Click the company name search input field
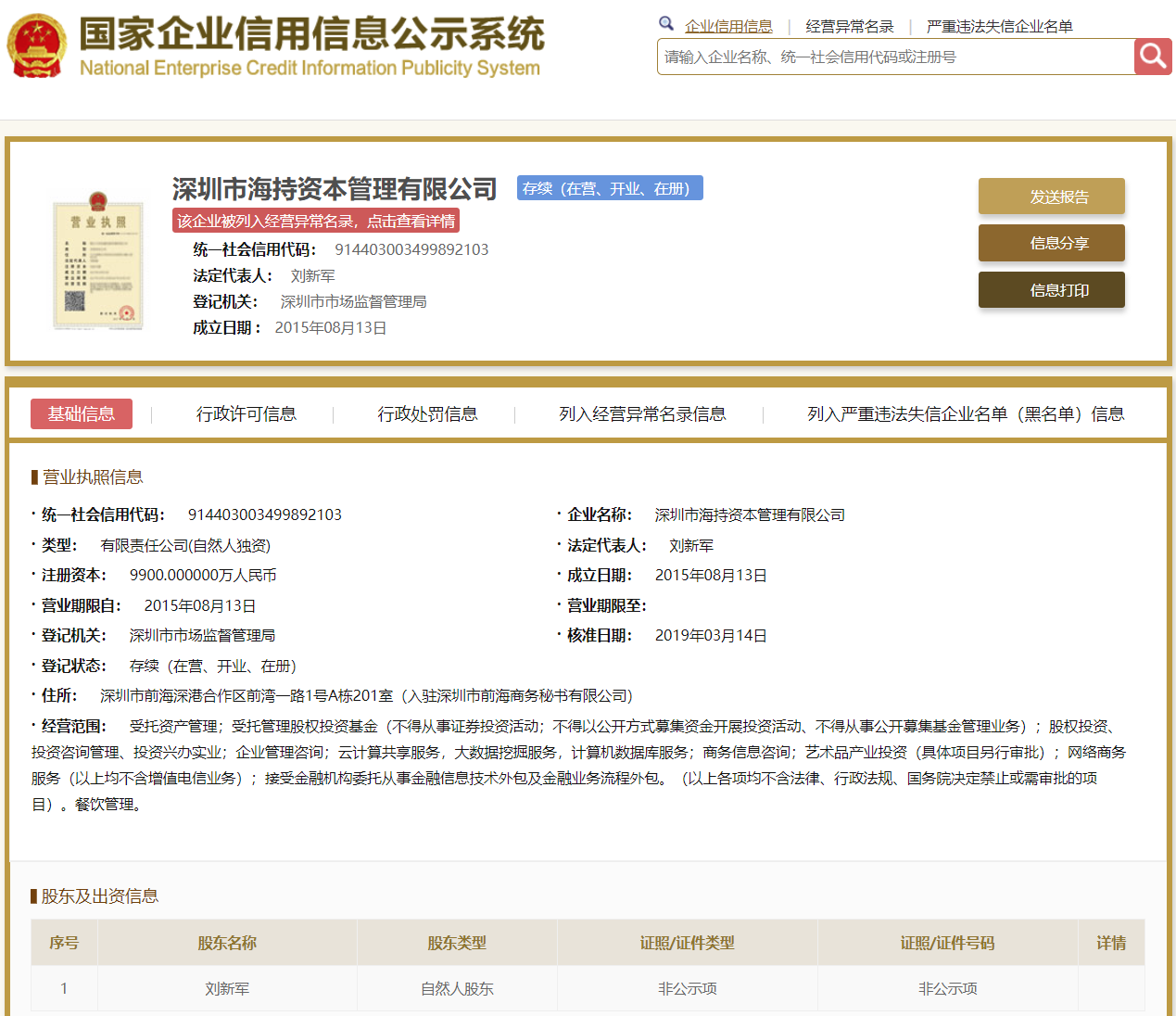 (x=895, y=57)
